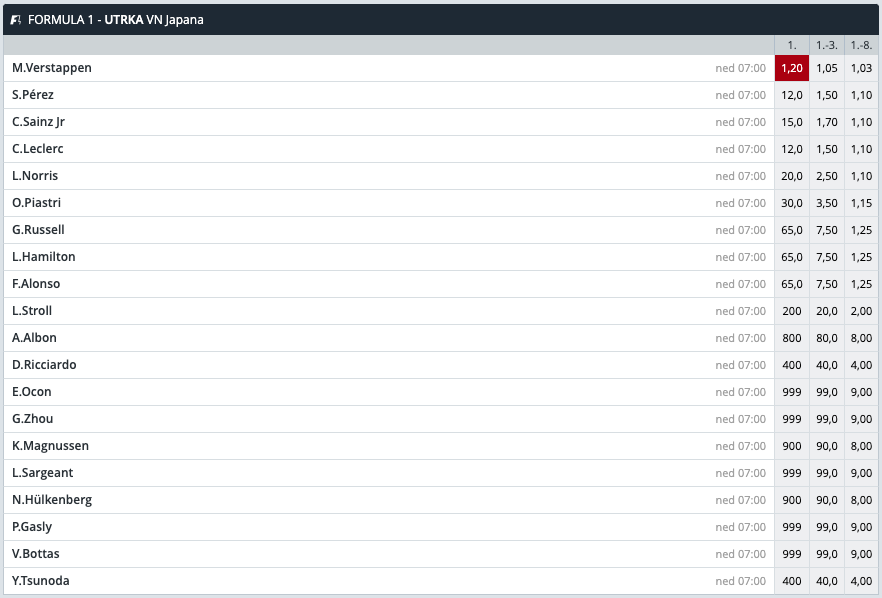Select S.Pérez win odds of 12,0
Viewport: 882px width, 598px height.
point(792,95)
